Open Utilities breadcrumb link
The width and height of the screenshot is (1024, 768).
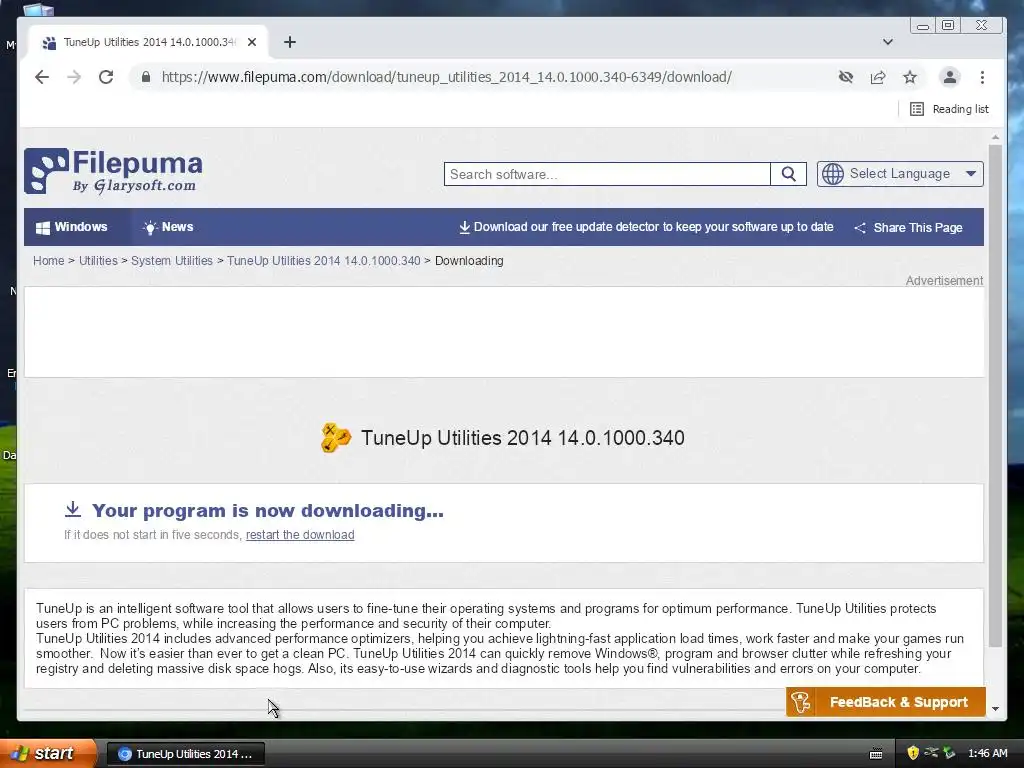point(98,261)
